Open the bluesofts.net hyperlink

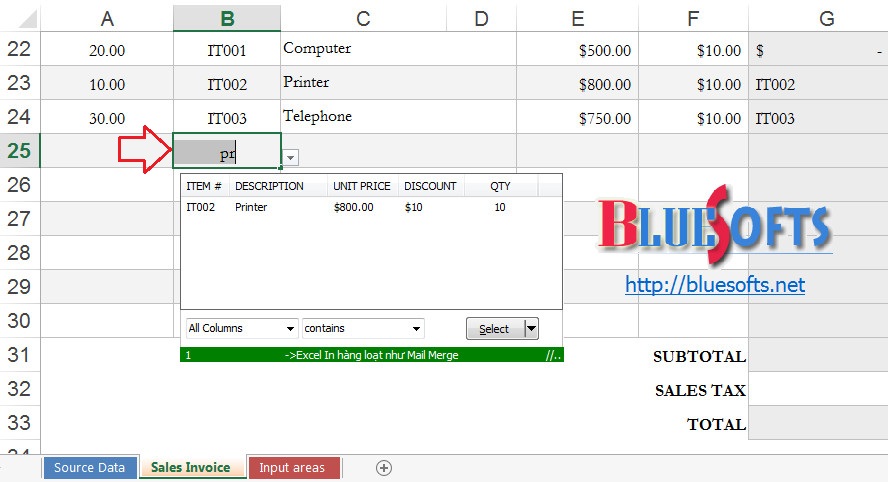click(715, 284)
